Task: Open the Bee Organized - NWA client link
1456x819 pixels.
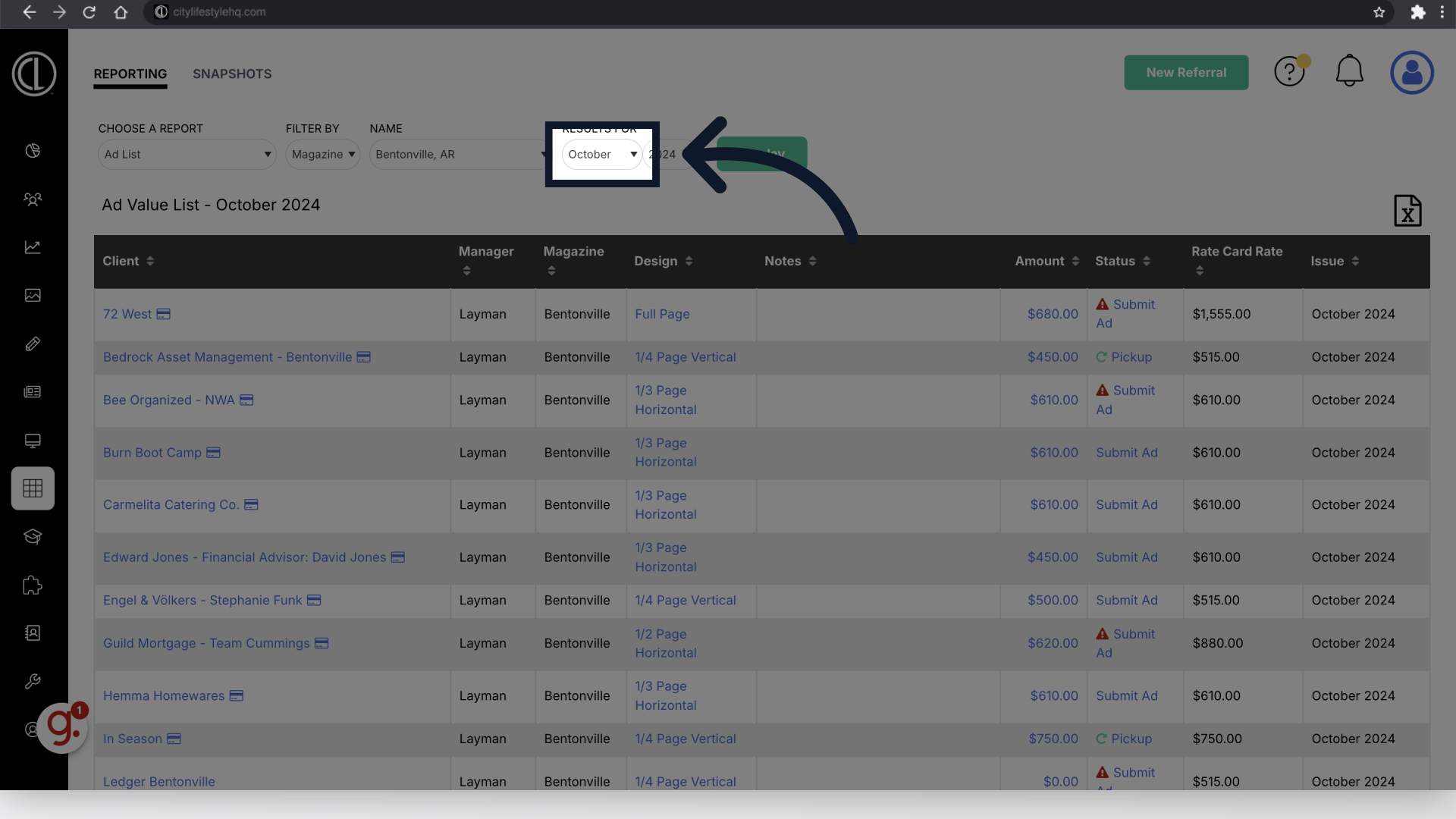Action: pos(169,401)
